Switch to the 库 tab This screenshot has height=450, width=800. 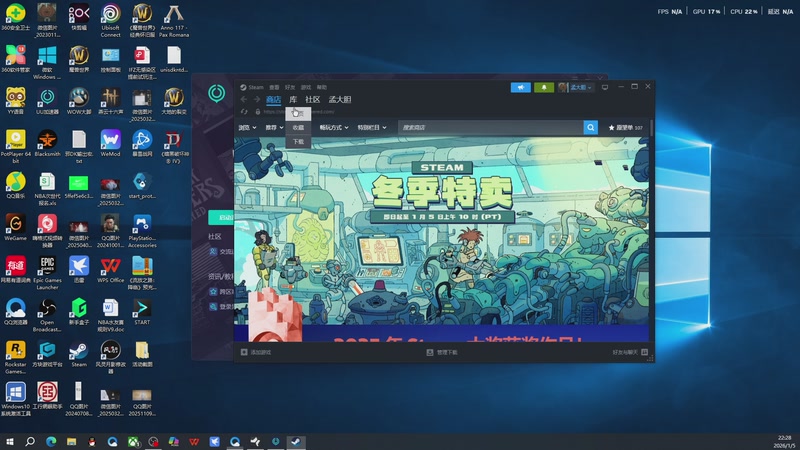293,99
